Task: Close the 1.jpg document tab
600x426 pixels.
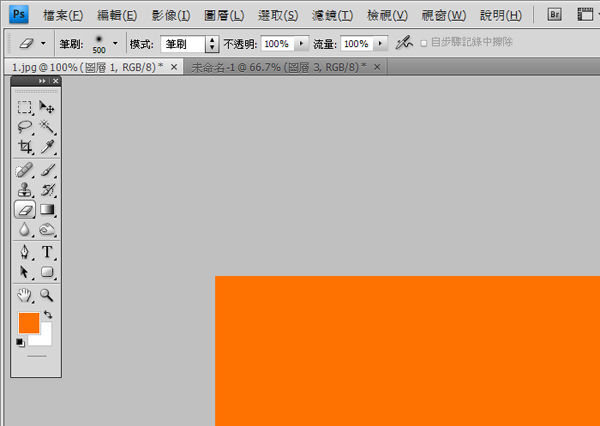Action: pos(174,67)
